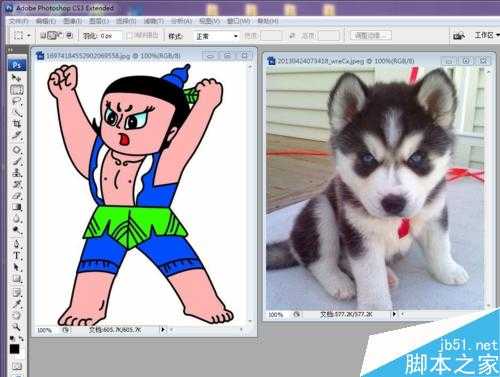500x377 pixels.
Task: Select the Pen tool
Action: coord(17,244)
